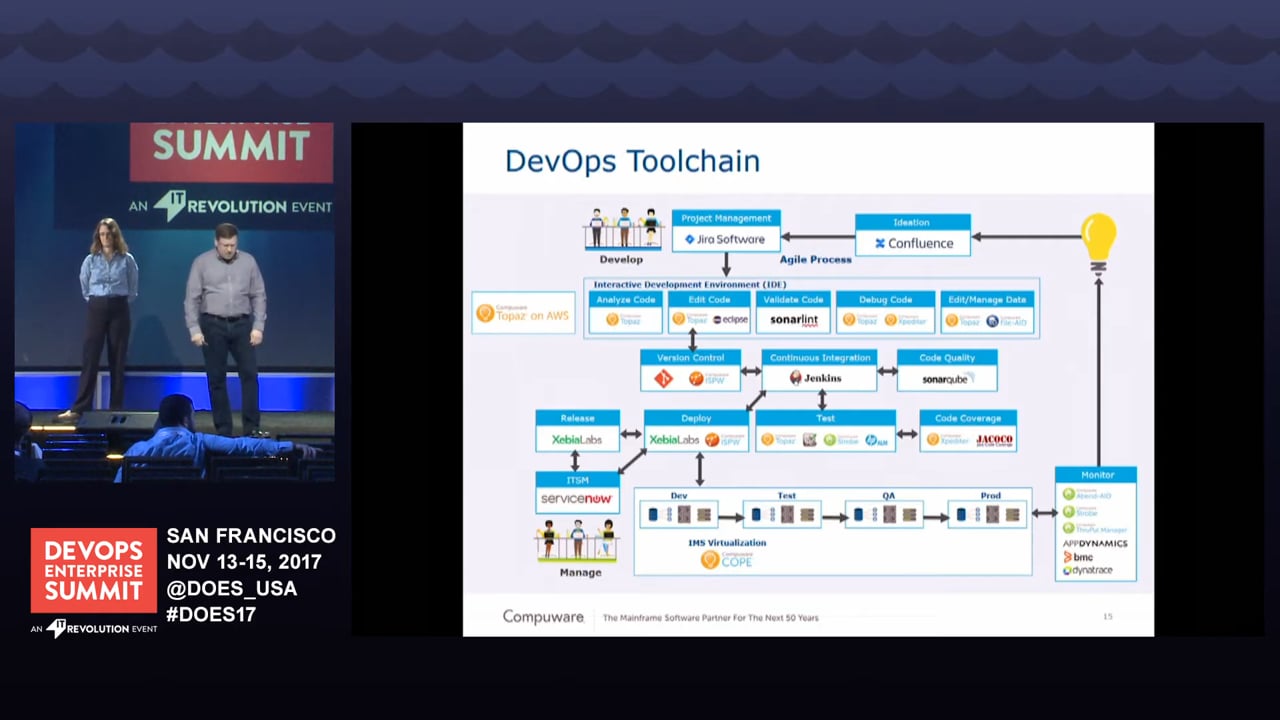Screen dimensions: 1280x720
Task: Click the Abend-AID logo in Monitor
Action: tap(1088, 494)
